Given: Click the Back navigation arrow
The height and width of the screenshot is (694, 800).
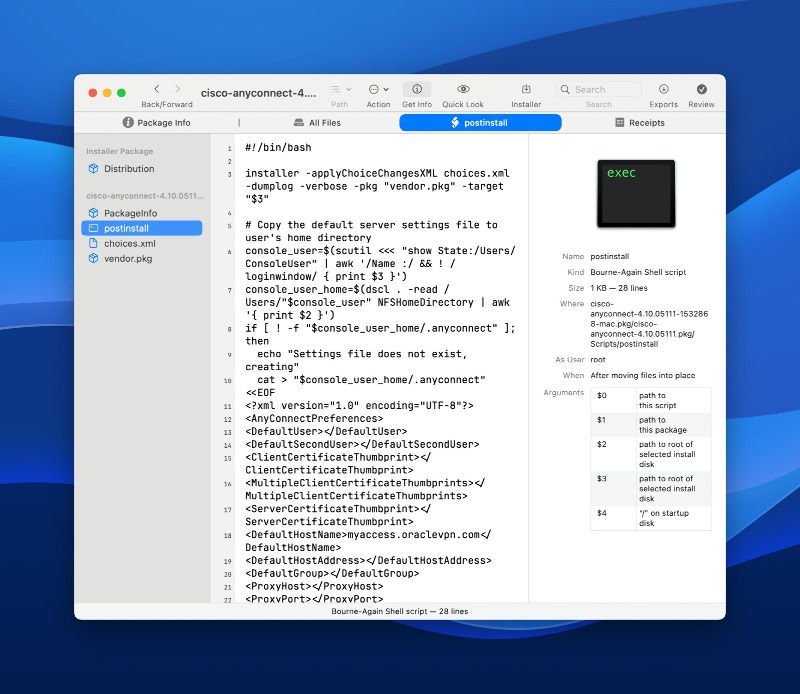Looking at the screenshot, I should 156,89.
